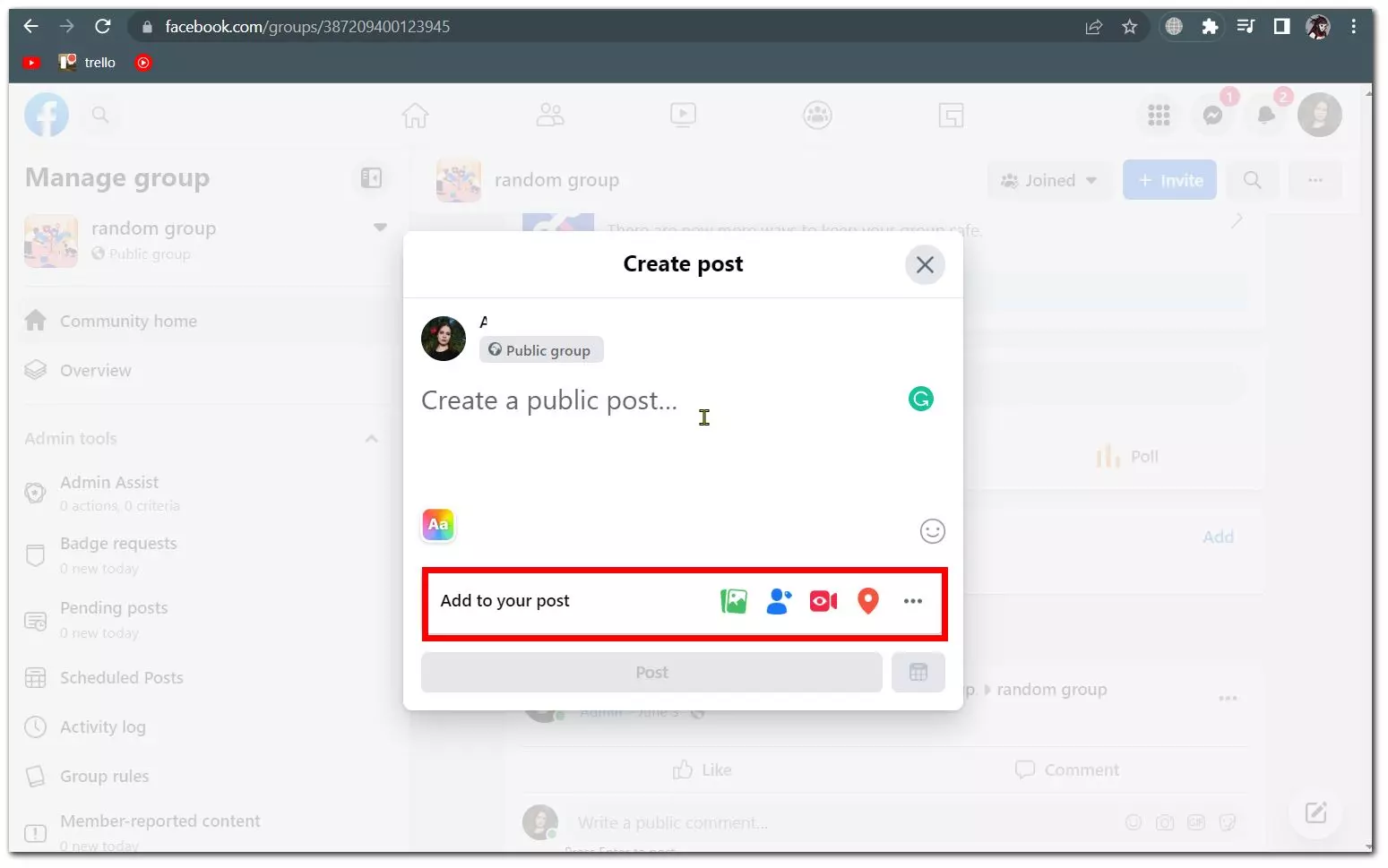Start live video from red camera icon

click(823, 601)
